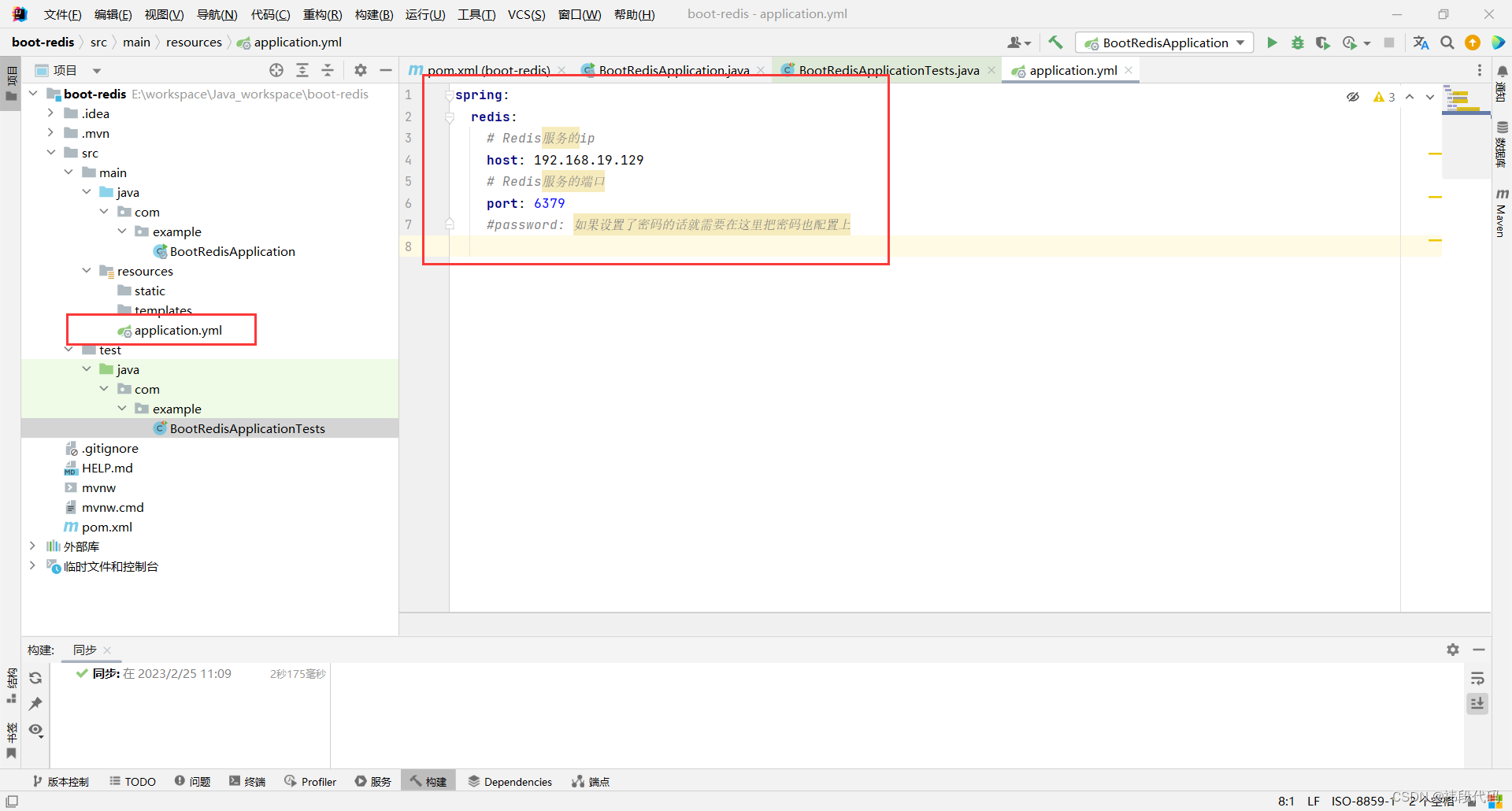Viewport: 1512px width, 811px height.
Task: Select opened file locate target icon
Action: (x=276, y=70)
